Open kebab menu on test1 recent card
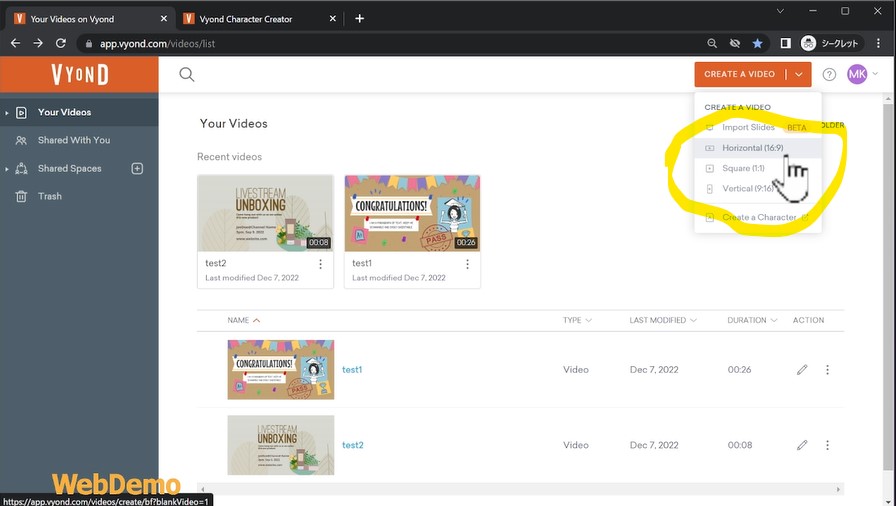This screenshot has width=896, height=506. click(467, 264)
